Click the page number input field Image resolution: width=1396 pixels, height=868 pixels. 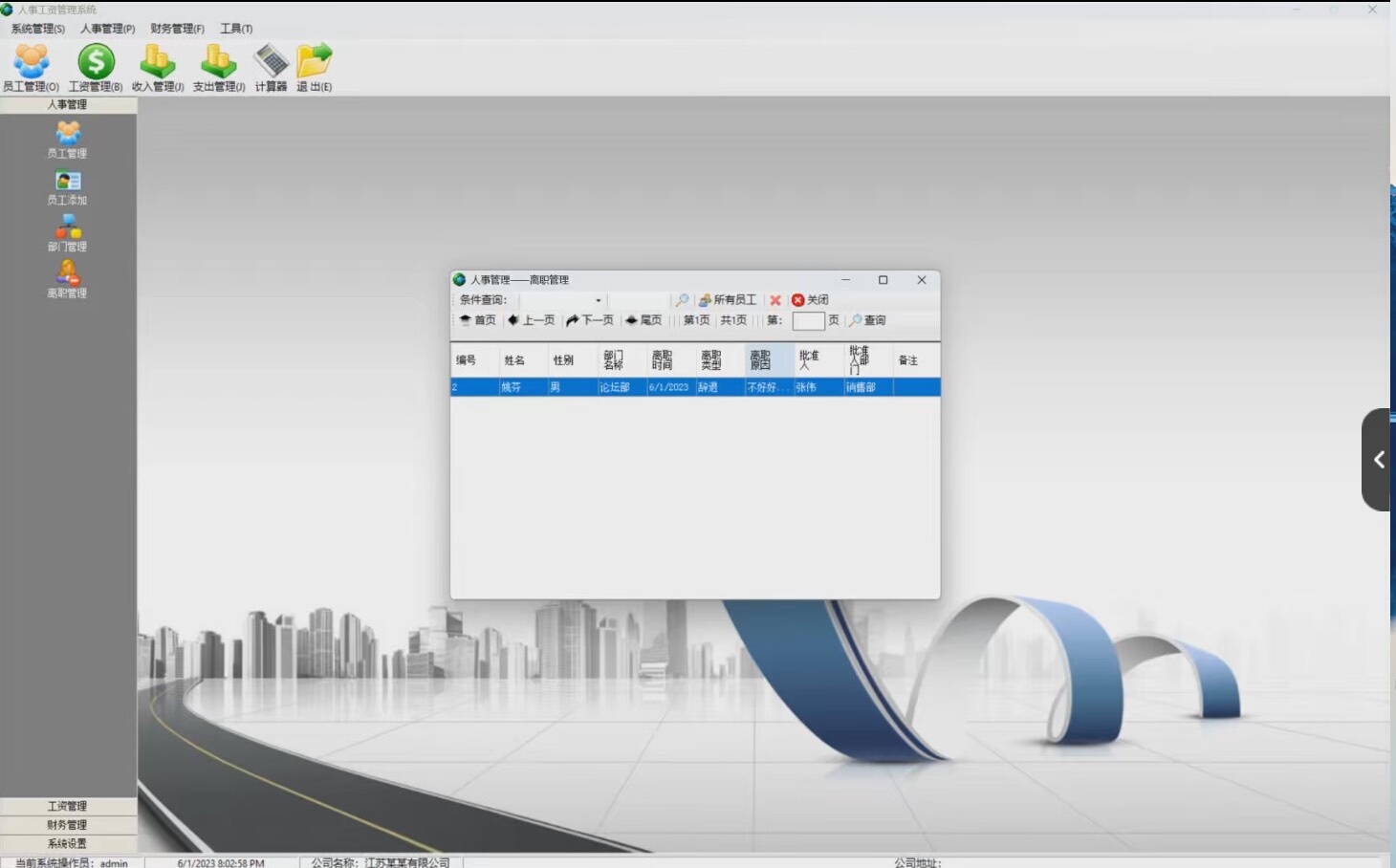click(x=808, y=320)
